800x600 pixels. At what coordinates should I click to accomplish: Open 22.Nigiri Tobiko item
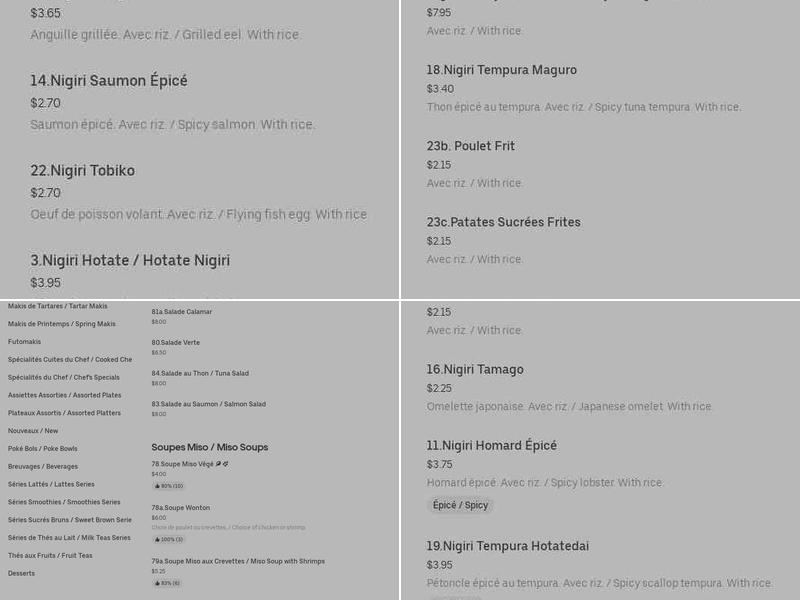(x=83, y=170)
